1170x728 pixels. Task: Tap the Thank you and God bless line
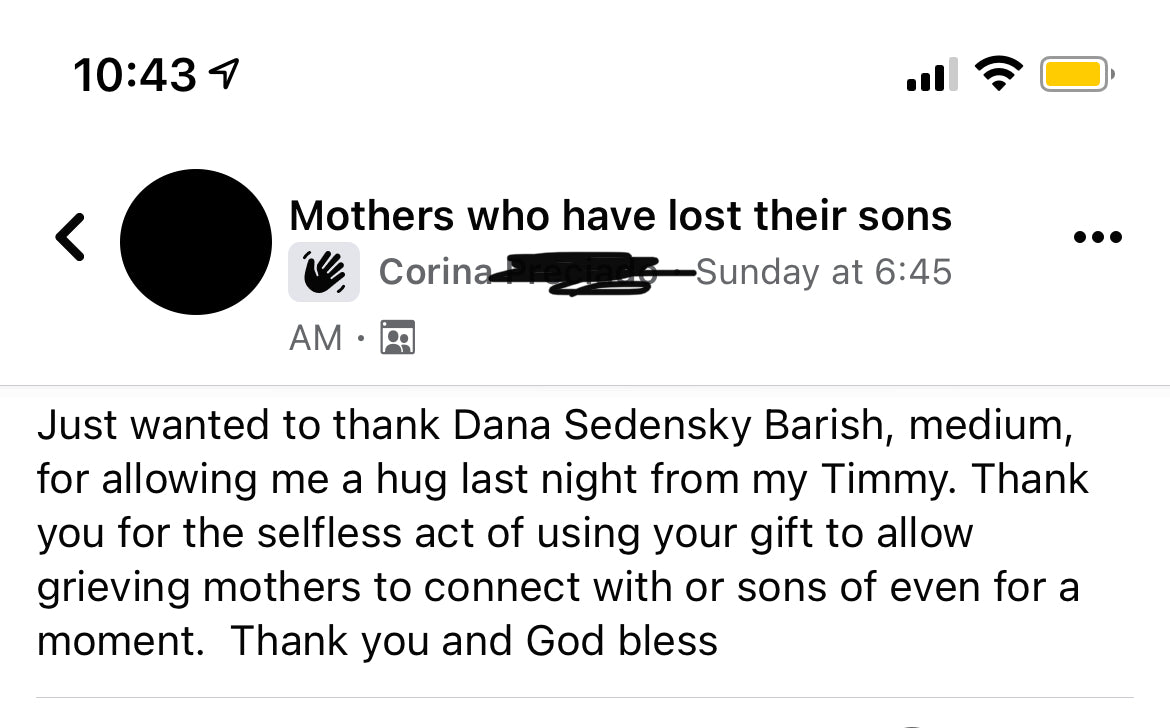tap(377, 640)
